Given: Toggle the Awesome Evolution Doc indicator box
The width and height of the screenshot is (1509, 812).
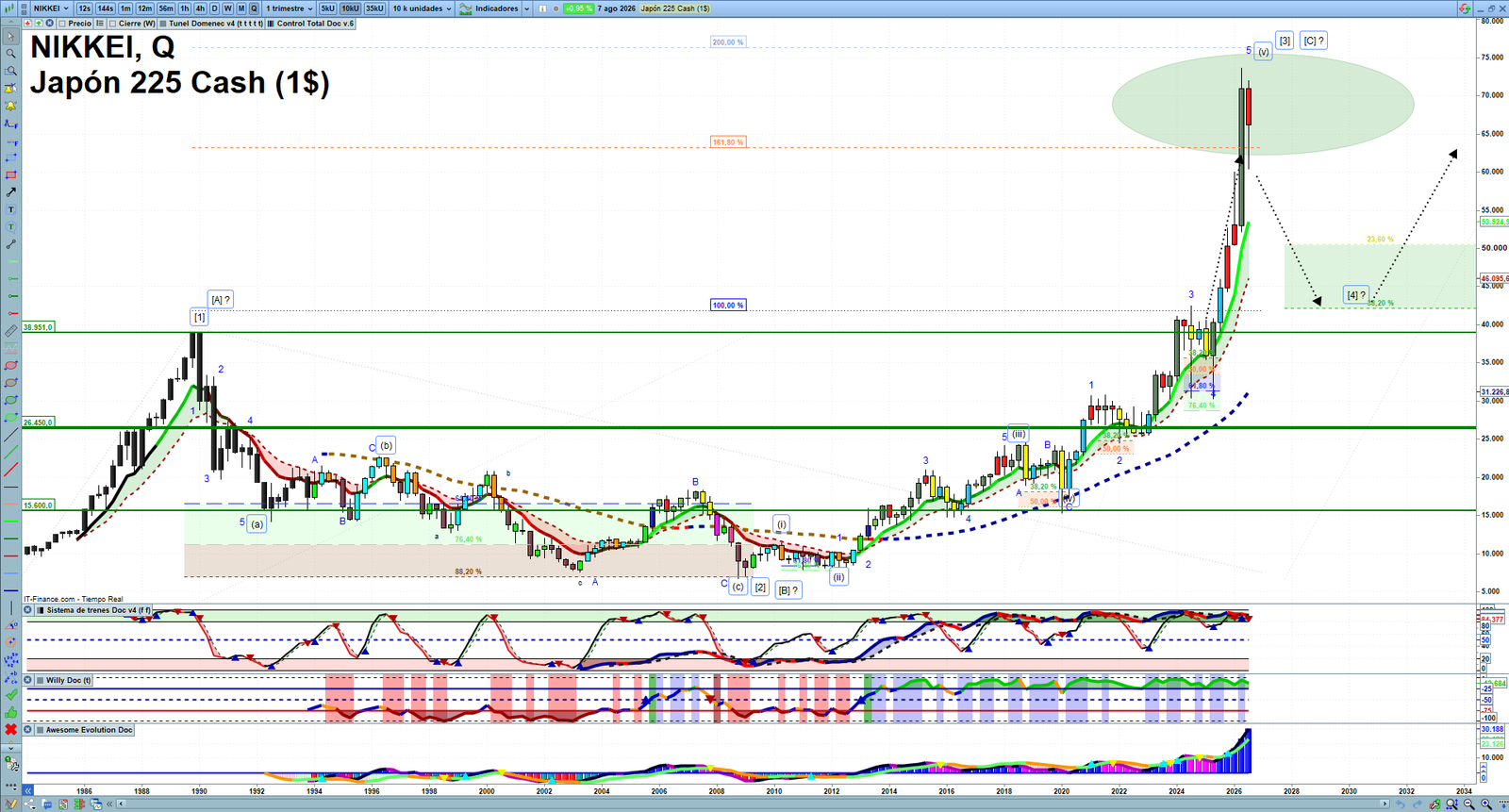Looking at the screenshot, I should (x=41, y=730).
